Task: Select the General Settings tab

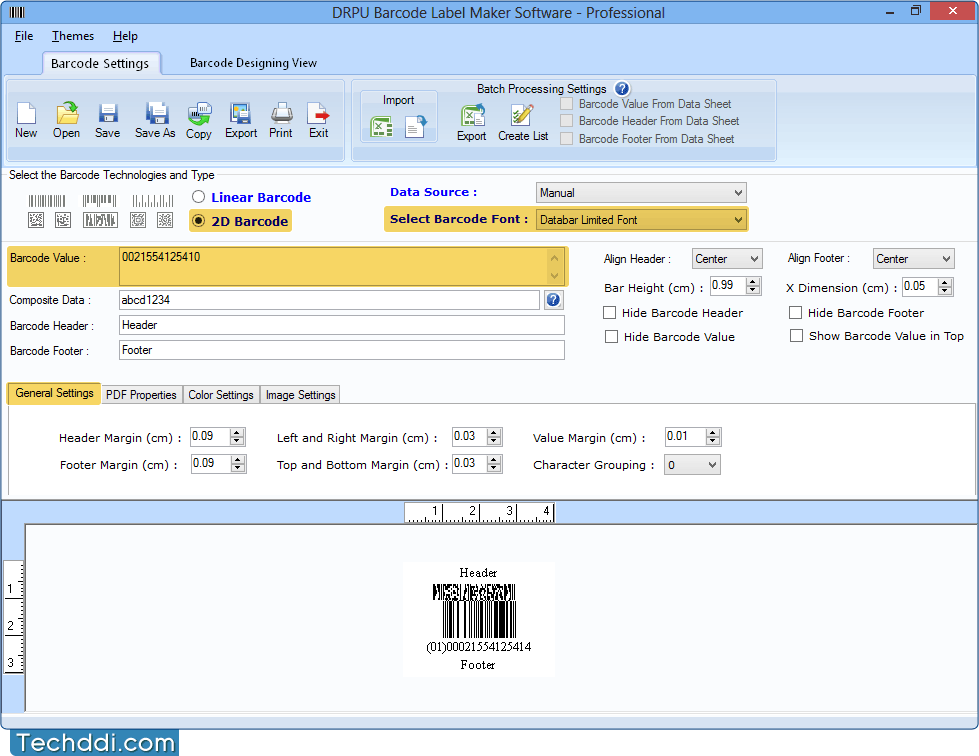Action: 54,393
